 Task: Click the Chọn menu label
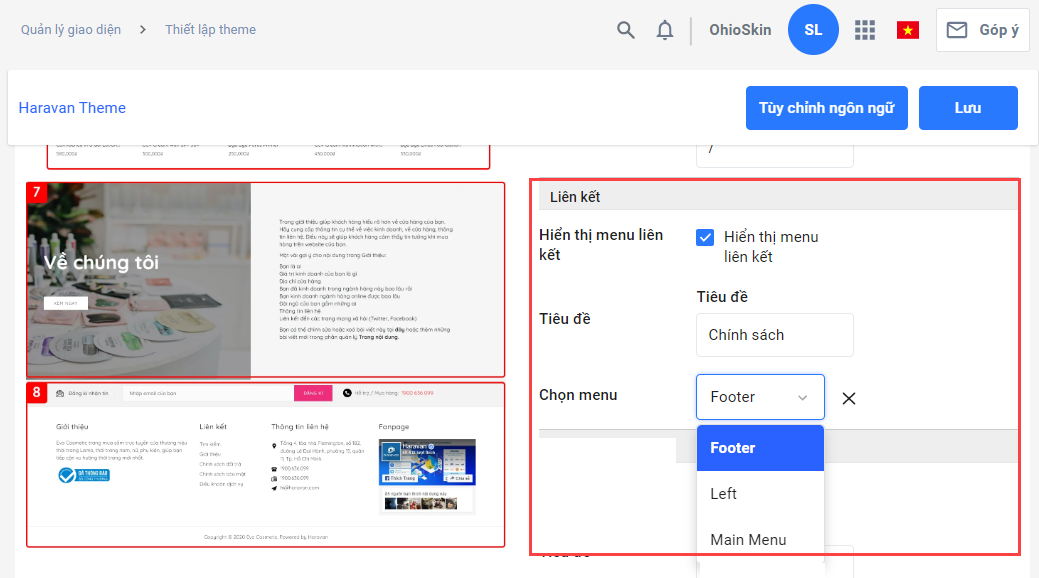click(578, 395)
